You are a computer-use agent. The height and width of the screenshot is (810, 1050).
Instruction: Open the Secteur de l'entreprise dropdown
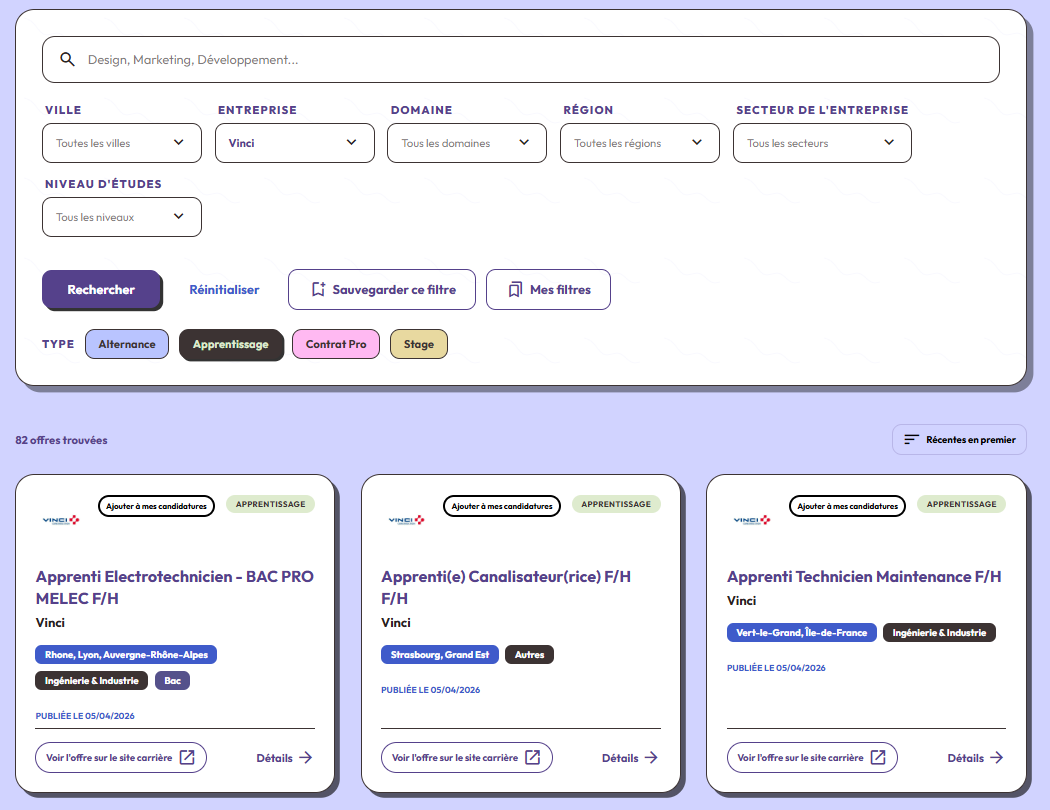822,143
